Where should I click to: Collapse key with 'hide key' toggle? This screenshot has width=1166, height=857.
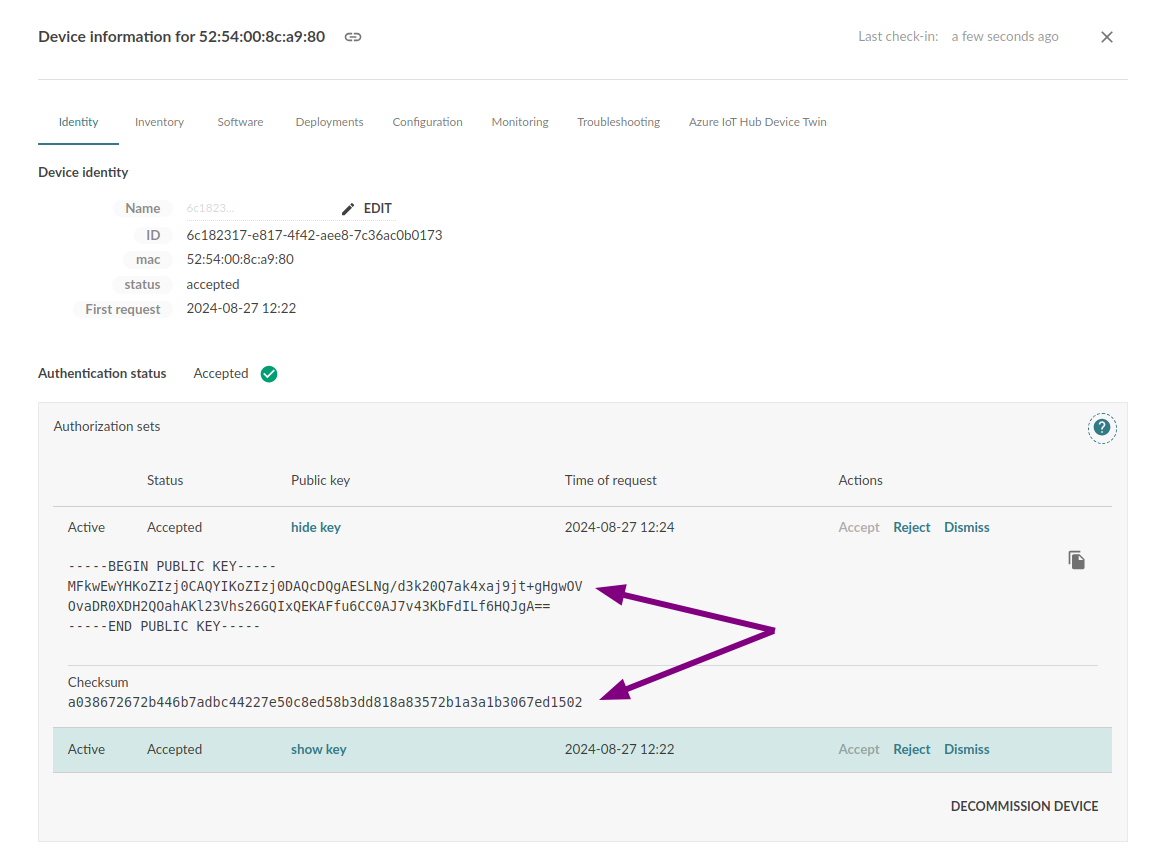(x=315, y=527)
